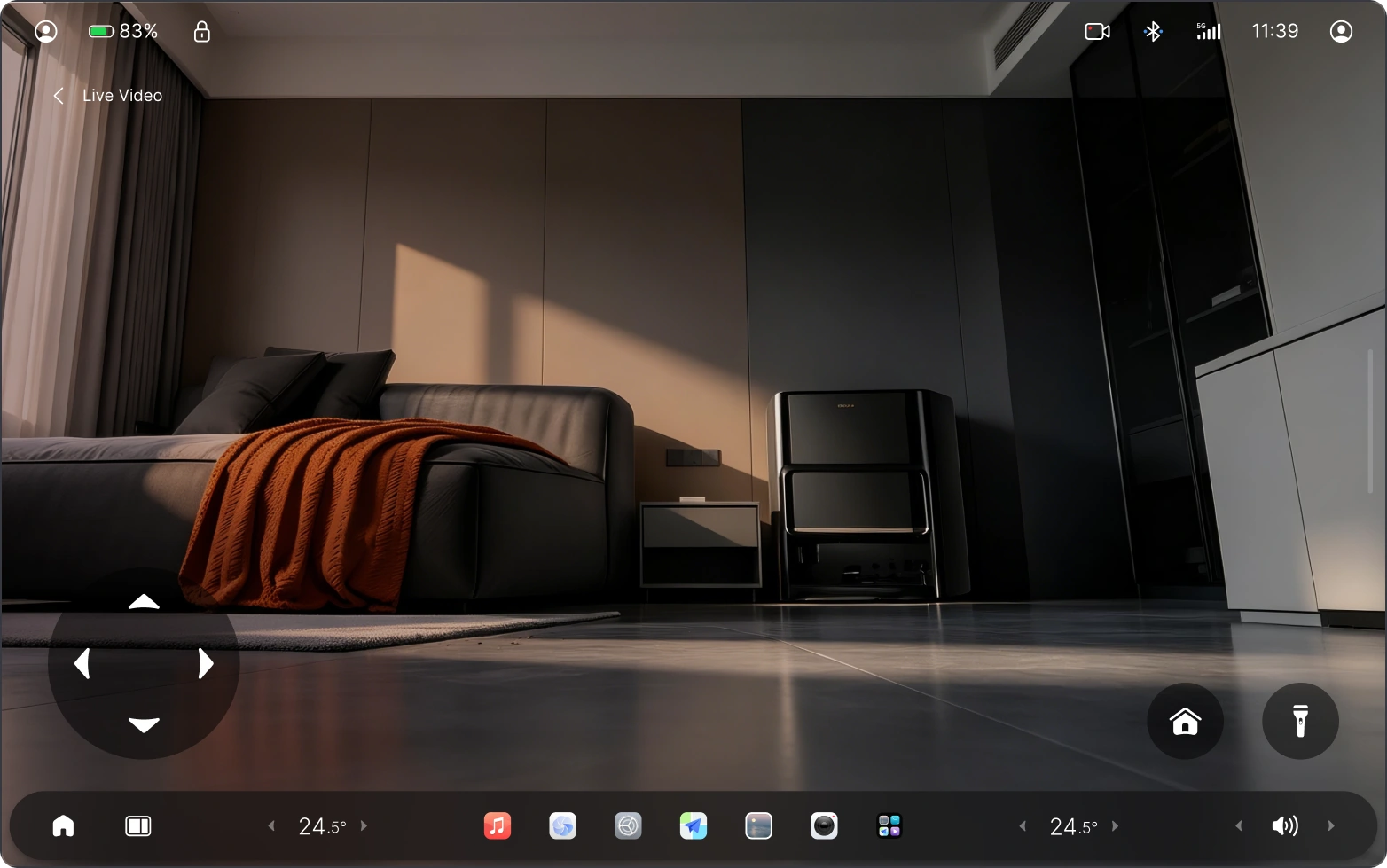
Task: Tap the door lock icon
Action: click(202, 32)
